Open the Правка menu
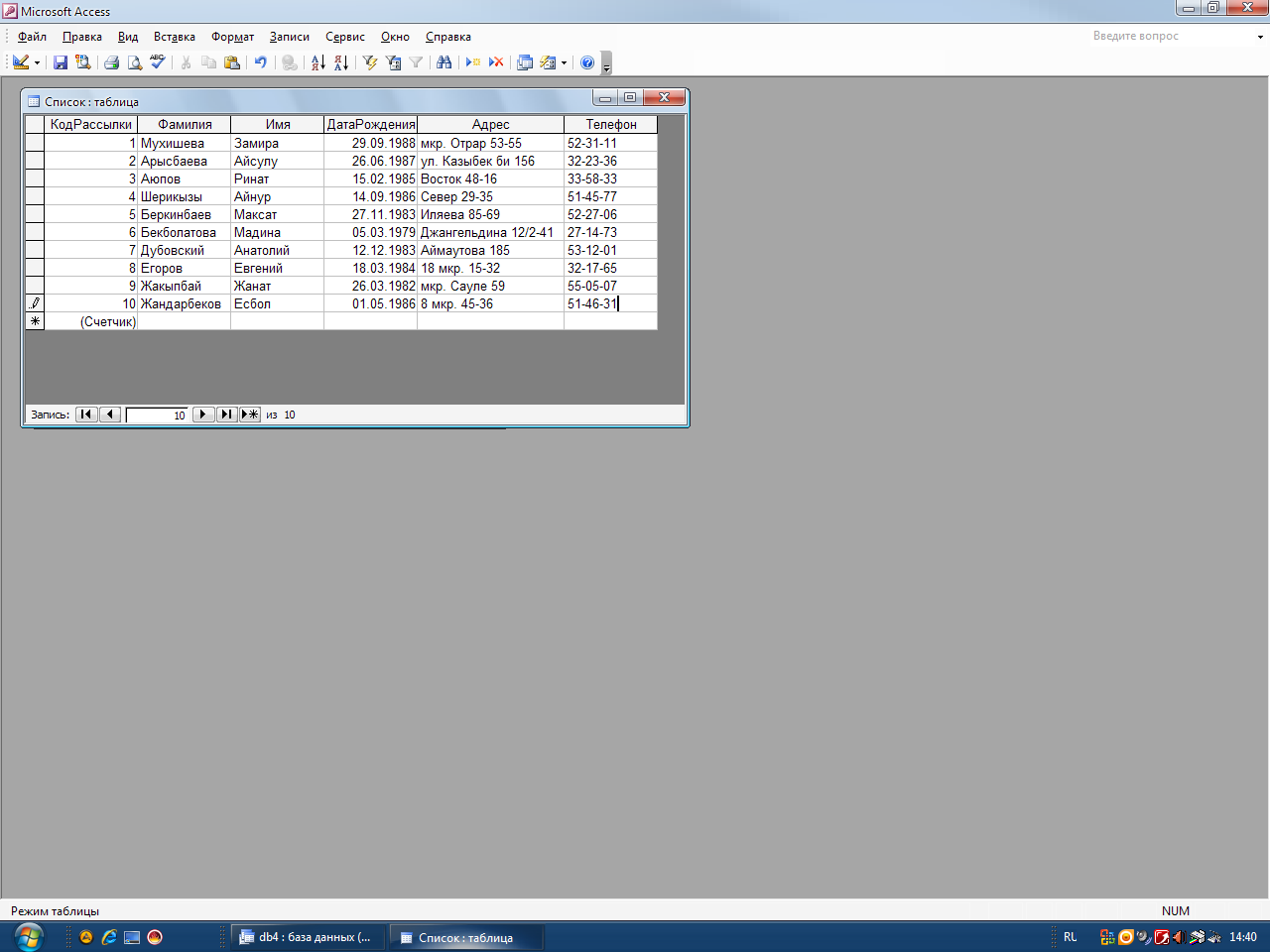This screenshot has height=952, width=1270. tap(81, 37)
